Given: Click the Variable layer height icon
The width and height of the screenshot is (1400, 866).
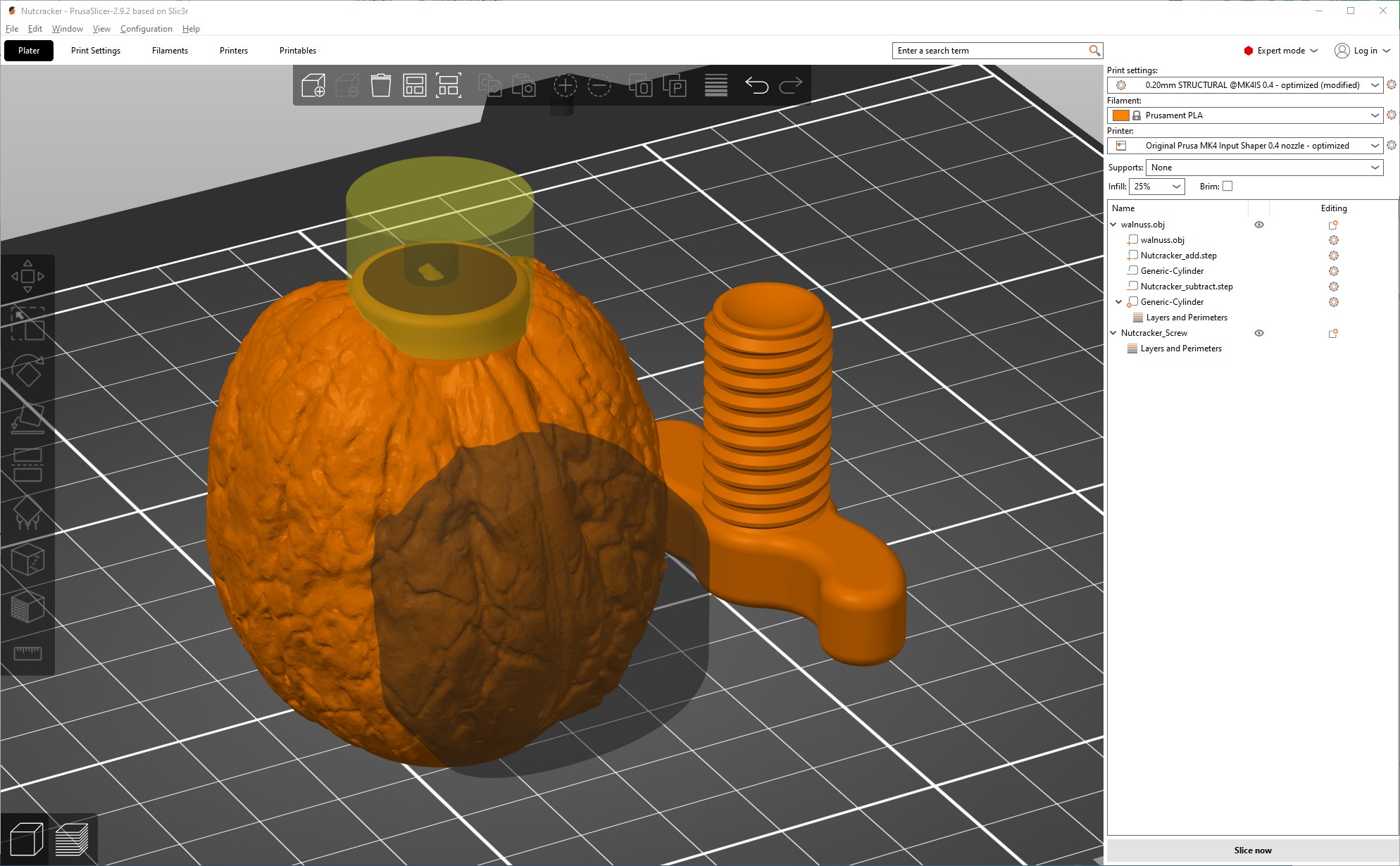Looking at the screenshot, I should pos(716,86).
